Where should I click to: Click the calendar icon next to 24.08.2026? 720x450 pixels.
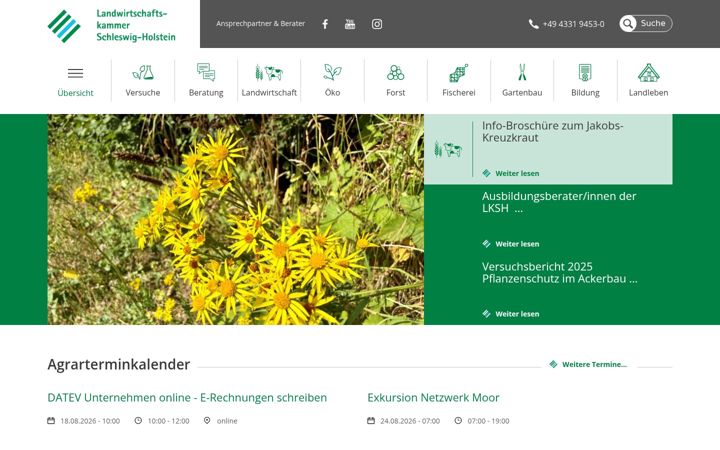pyautogui.click(x=371, y=421)
